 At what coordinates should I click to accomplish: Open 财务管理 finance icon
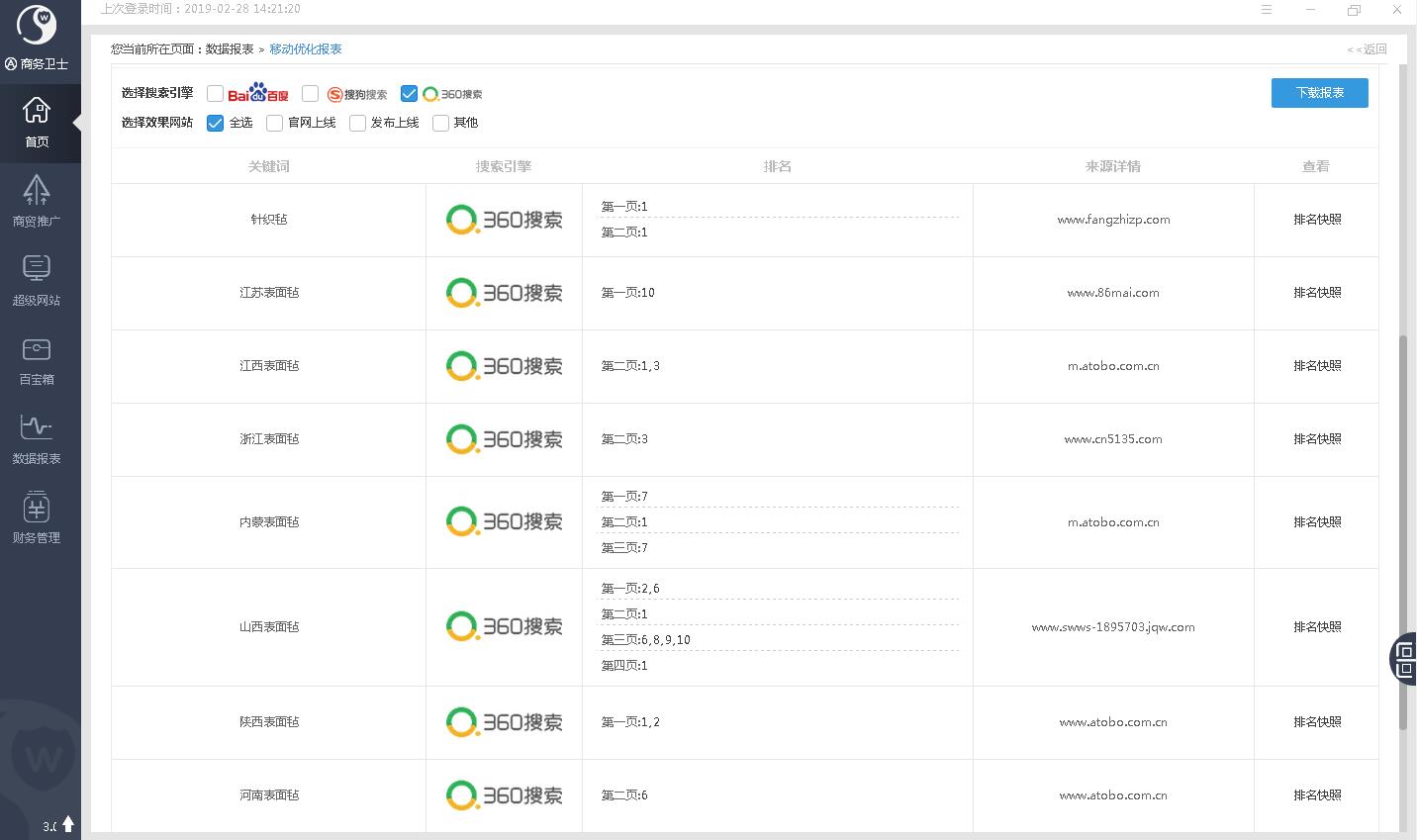(37, 508)
